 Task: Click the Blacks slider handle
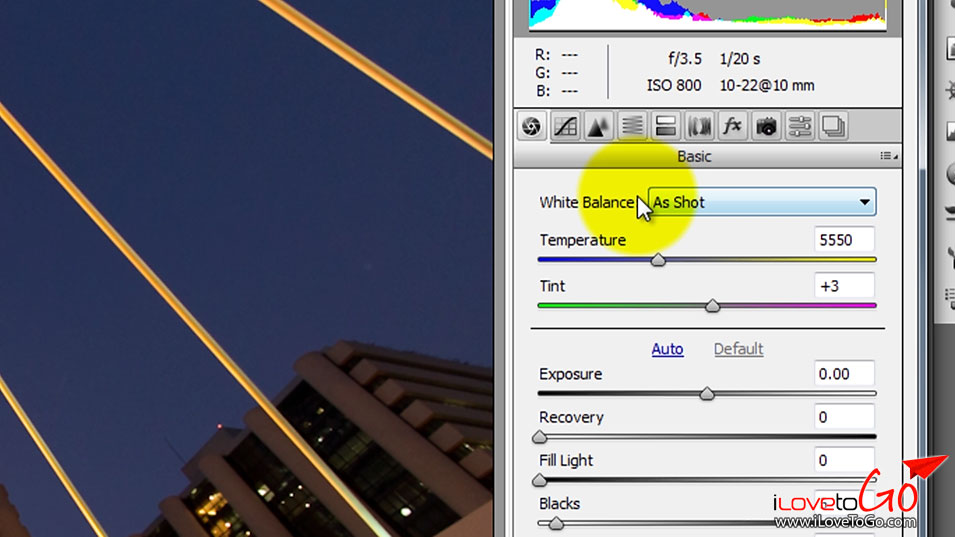pyautogui.click(x=555, y=524)
